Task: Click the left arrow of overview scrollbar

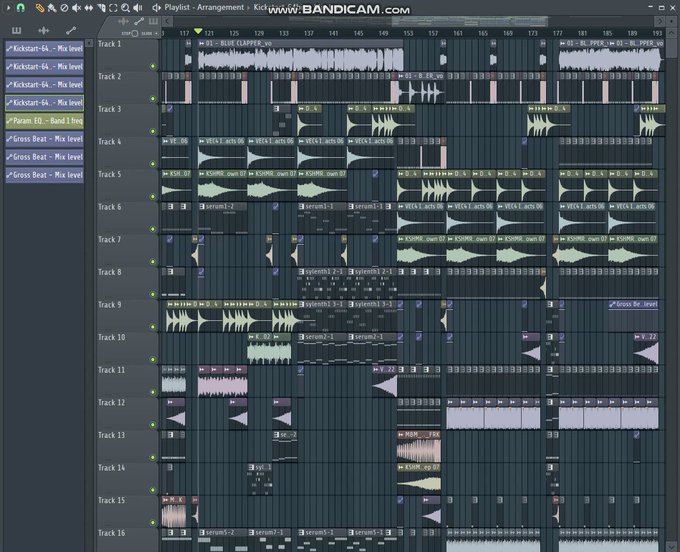Action: [x=168, y=21]
